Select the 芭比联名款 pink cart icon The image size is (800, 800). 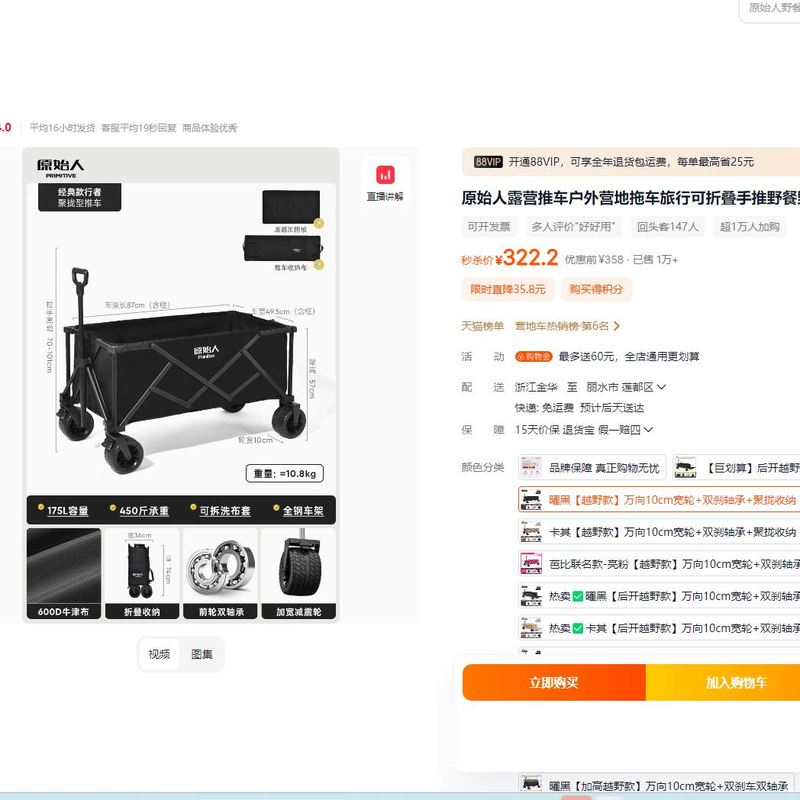point(531,564)
